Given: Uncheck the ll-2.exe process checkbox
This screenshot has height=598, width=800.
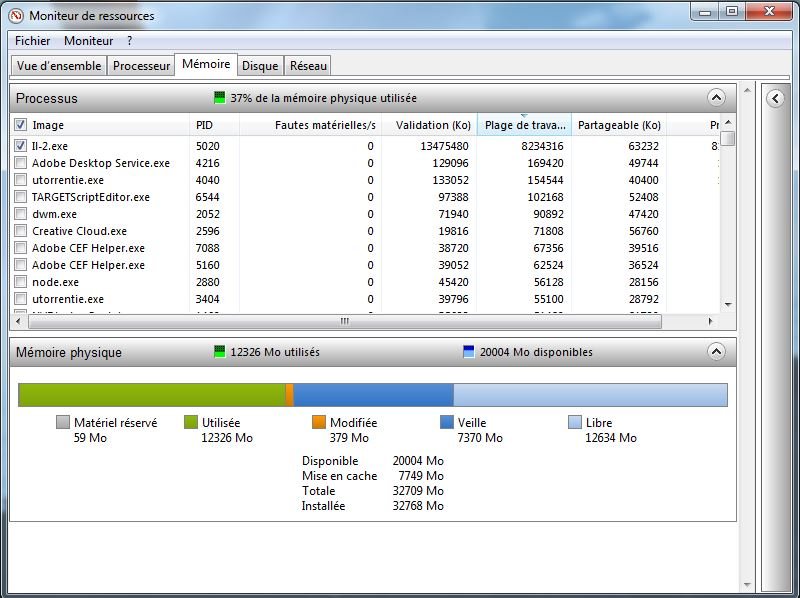Looking at the screenshot, I should pyautogui.click(x=21, y=146).
